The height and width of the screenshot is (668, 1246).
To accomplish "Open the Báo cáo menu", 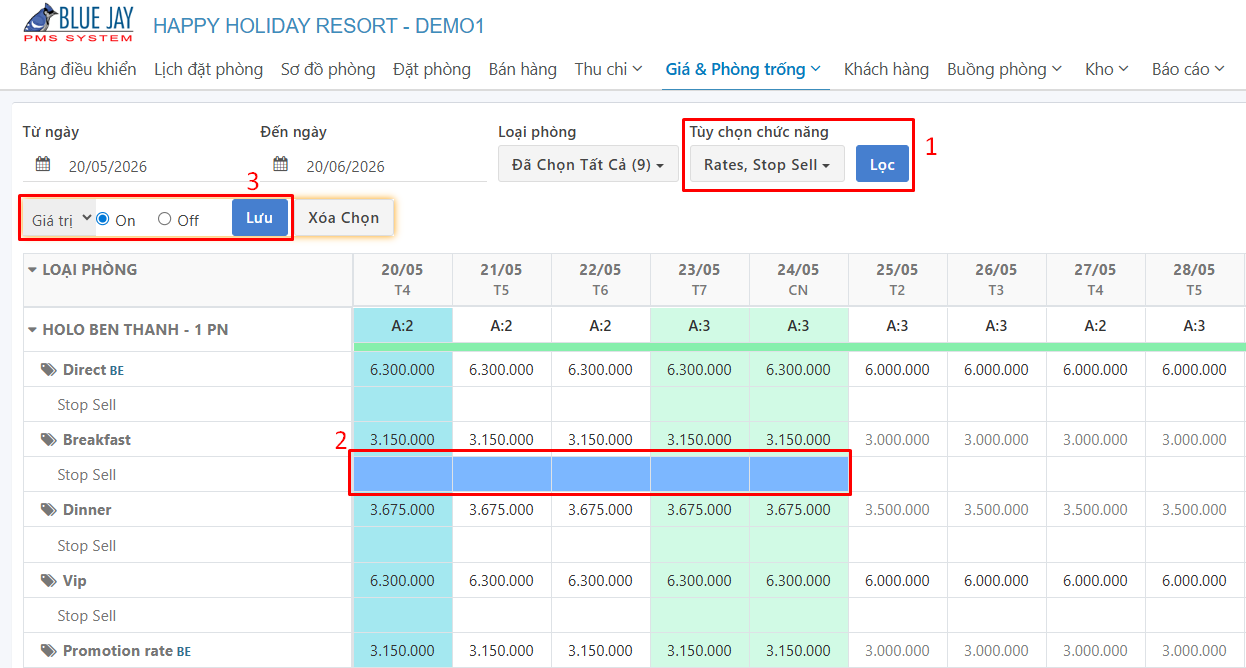I will point(1188,69).
